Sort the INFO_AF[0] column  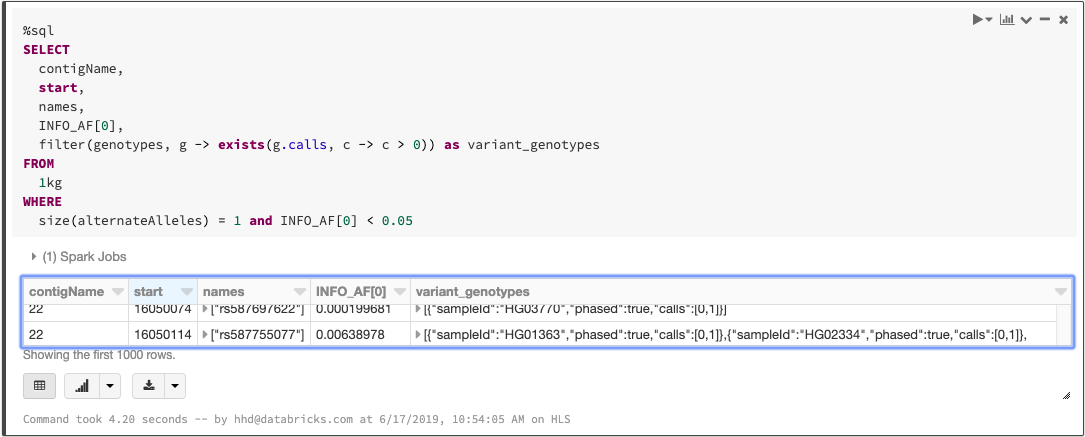click(x=396, y=292)
